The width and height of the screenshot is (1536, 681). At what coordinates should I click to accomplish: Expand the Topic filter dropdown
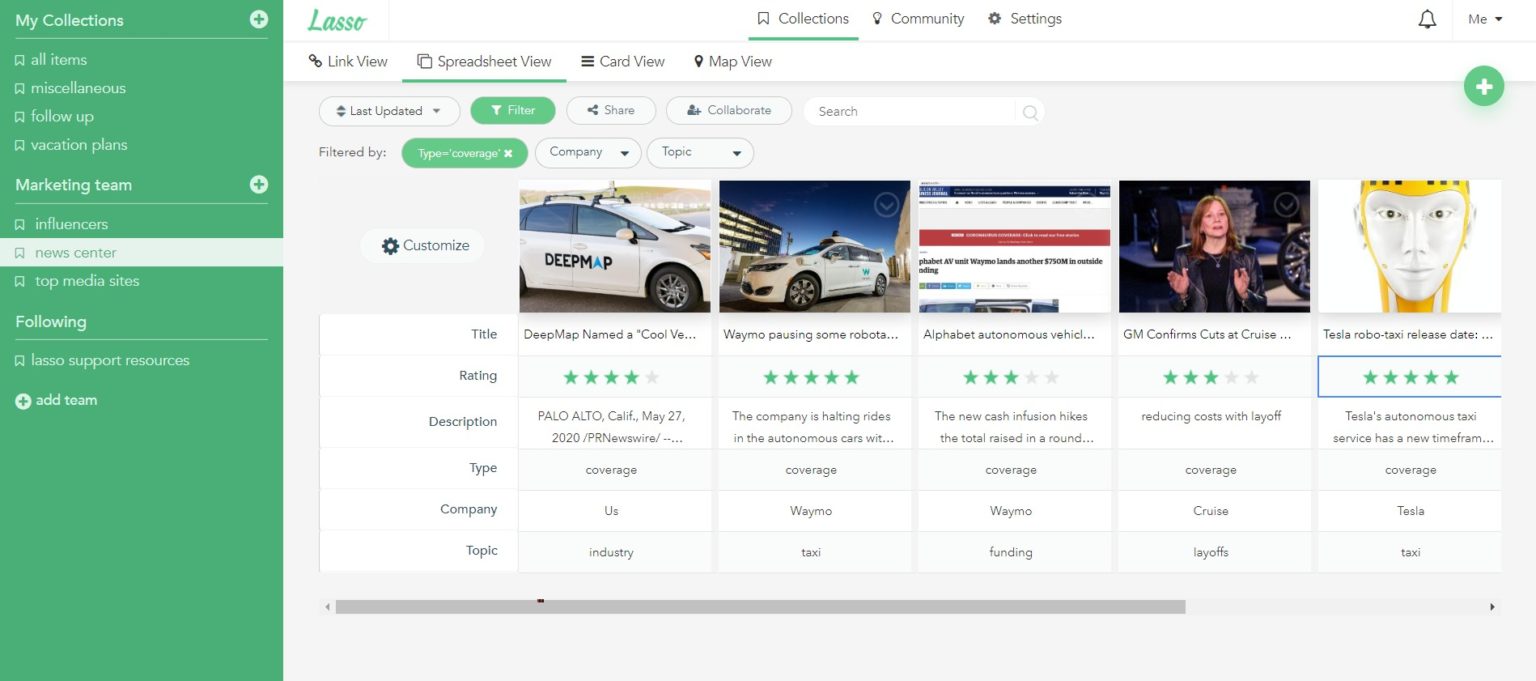699,152
